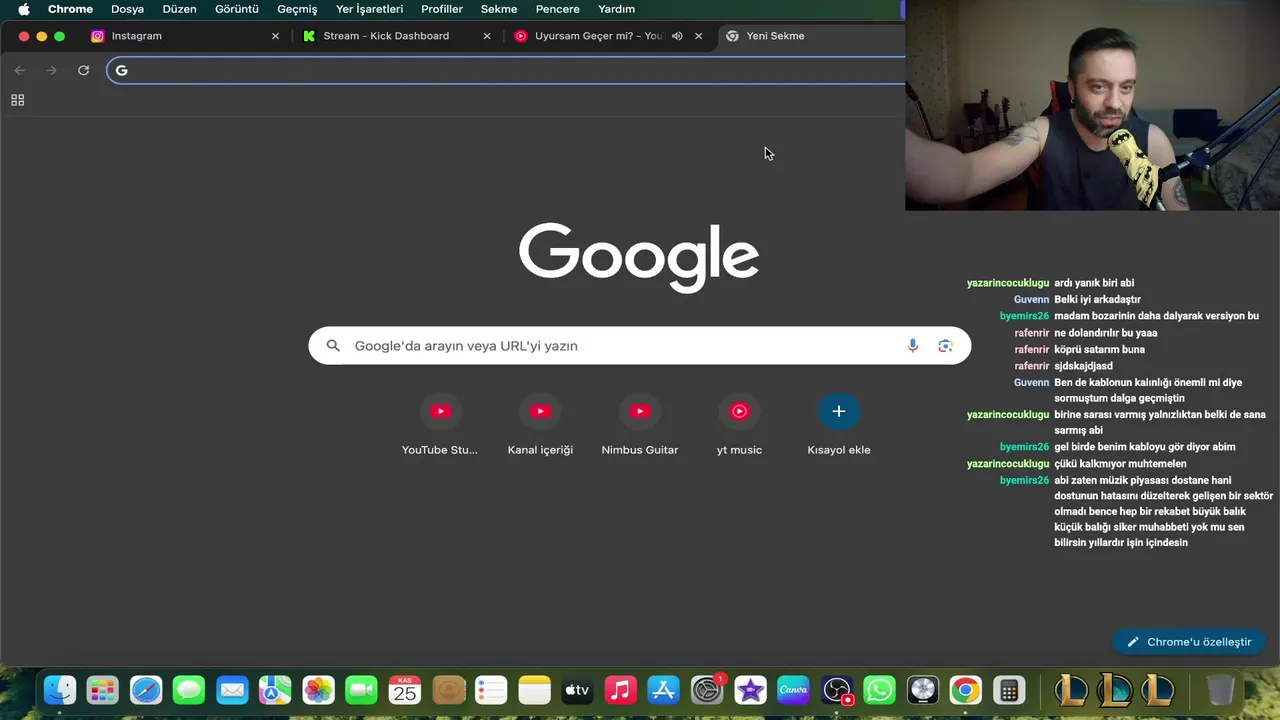Open FaceTime from the dock
Image resolution: width=1280 pixels, height=720 pixels.
pyautogui.click(x=361, y=690)
